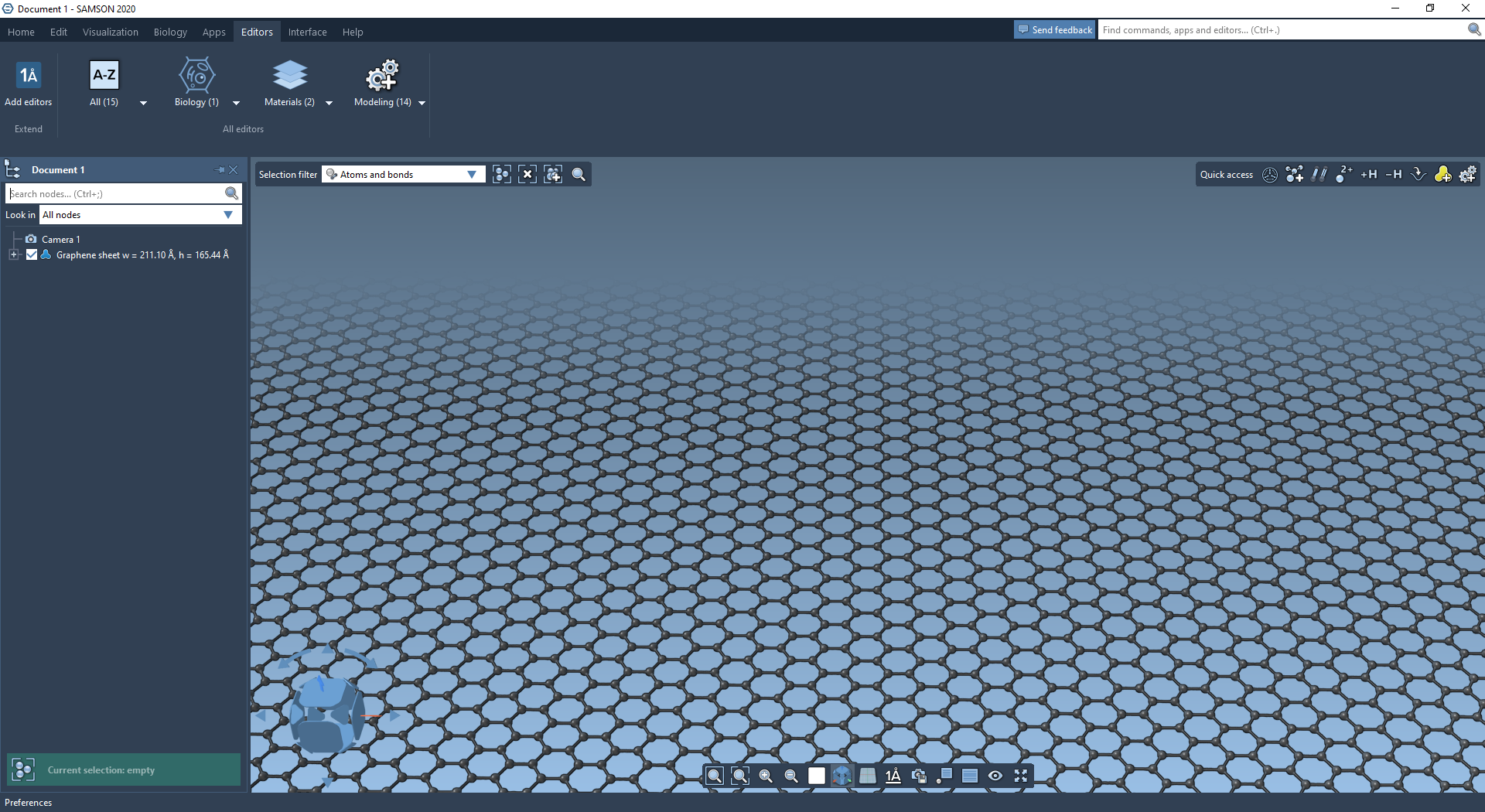Click the zoom in magnifier icon
1485x812 pixels.
[x=766, y=776]
